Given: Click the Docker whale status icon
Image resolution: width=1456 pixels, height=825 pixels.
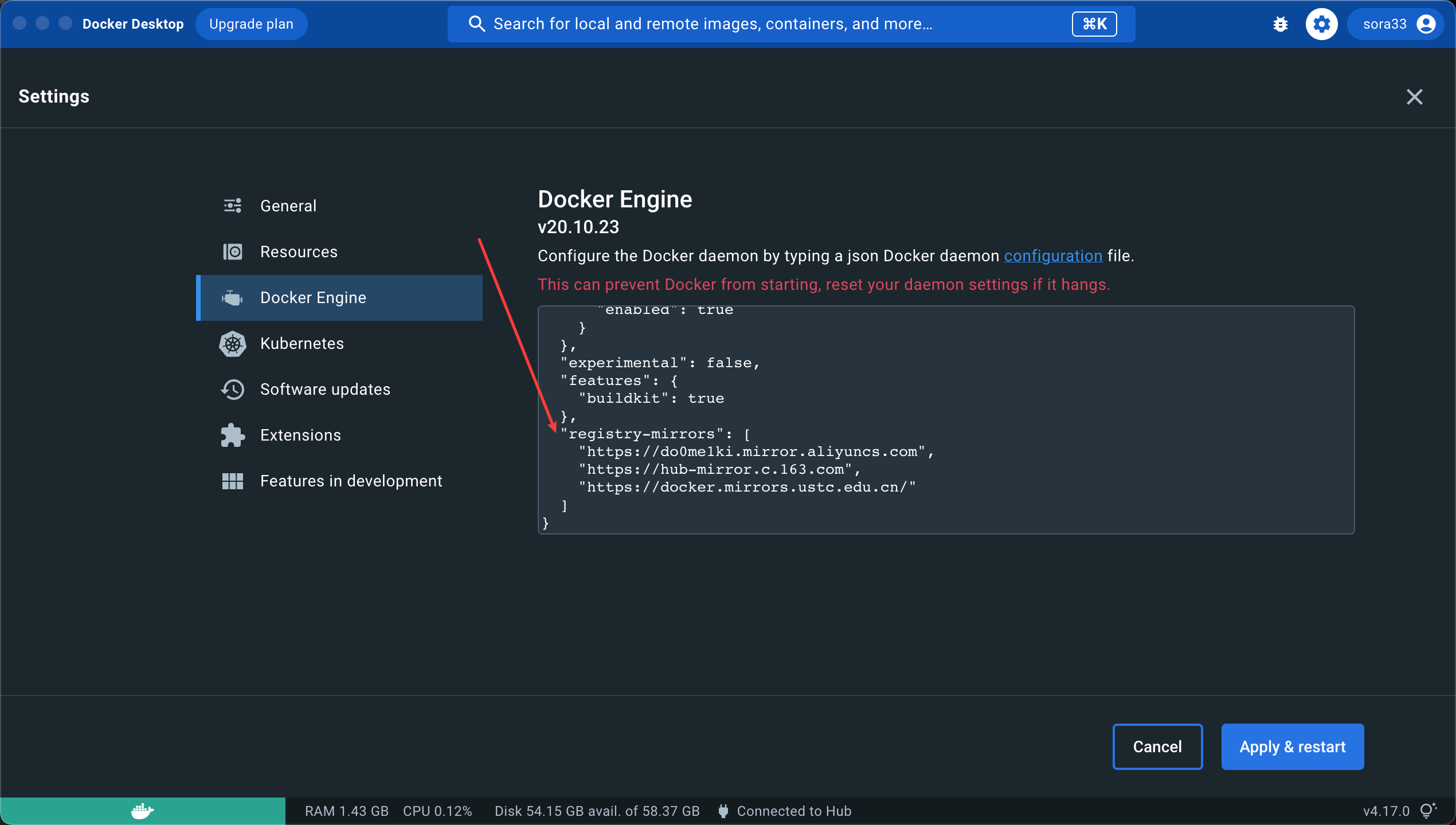Looking at the screenshot, I should [x=142, y=811].
